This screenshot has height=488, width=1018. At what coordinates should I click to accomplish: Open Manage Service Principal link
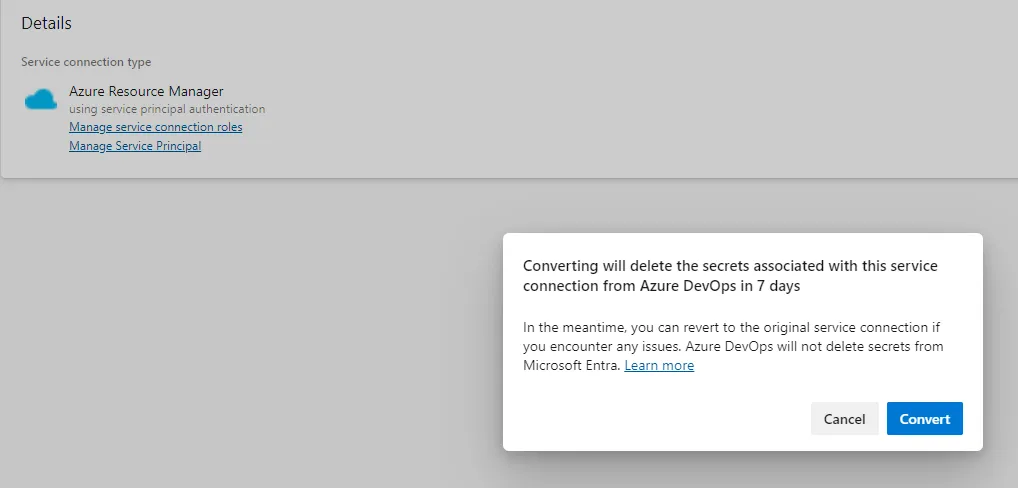[x=135, y=146]
